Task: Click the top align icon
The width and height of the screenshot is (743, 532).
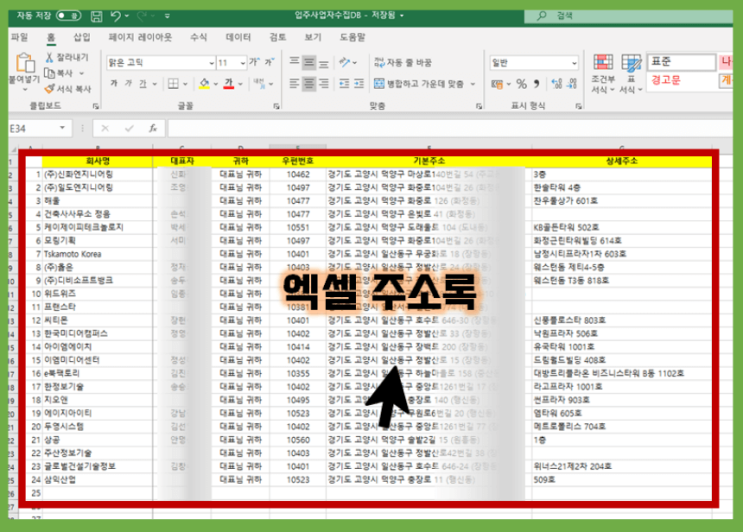Action: click(294, 62)
